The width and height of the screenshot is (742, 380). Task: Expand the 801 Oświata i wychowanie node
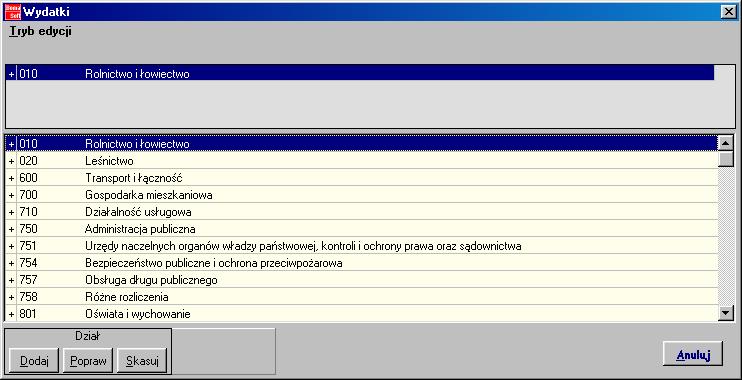coord(11,314)
